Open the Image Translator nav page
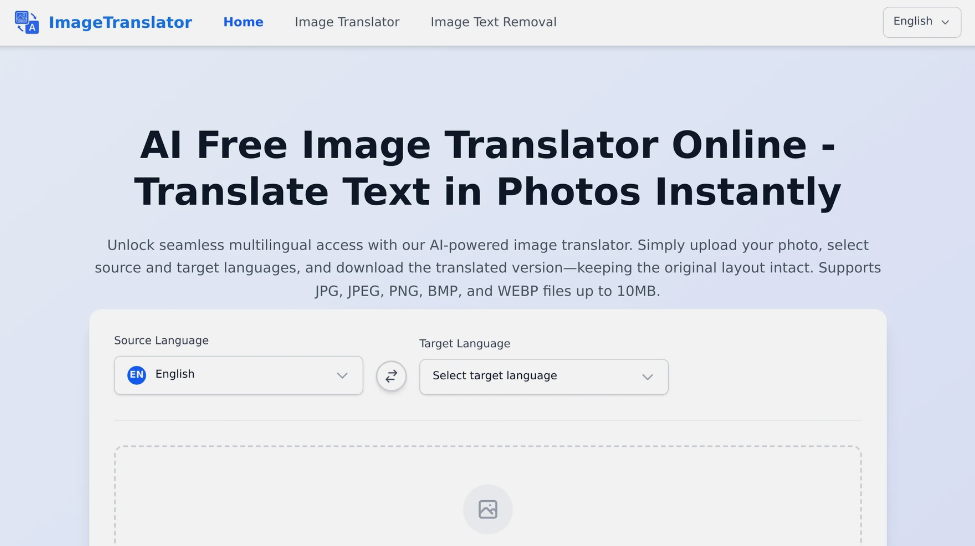Image resolution: width=975 pixels, height=546 pixels. tap(347, 22)
